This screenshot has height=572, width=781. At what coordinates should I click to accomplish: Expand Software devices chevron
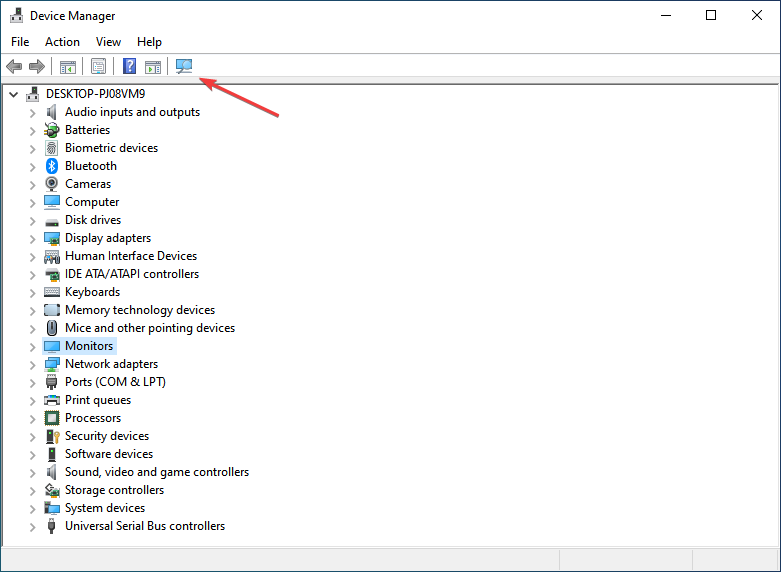[x=33, y=455]
